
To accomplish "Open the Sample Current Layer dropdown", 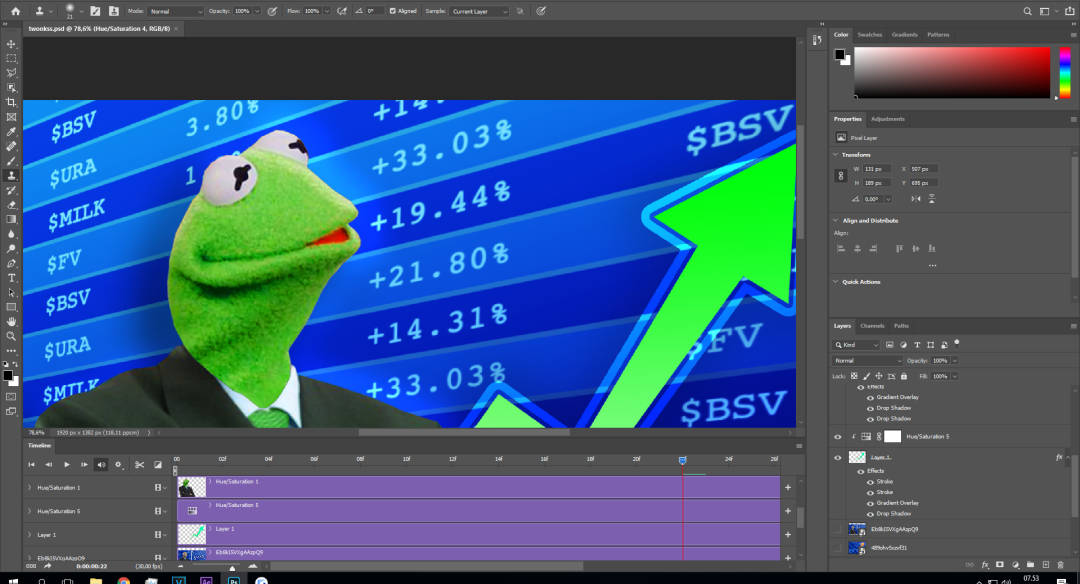I will pos(479,11).
